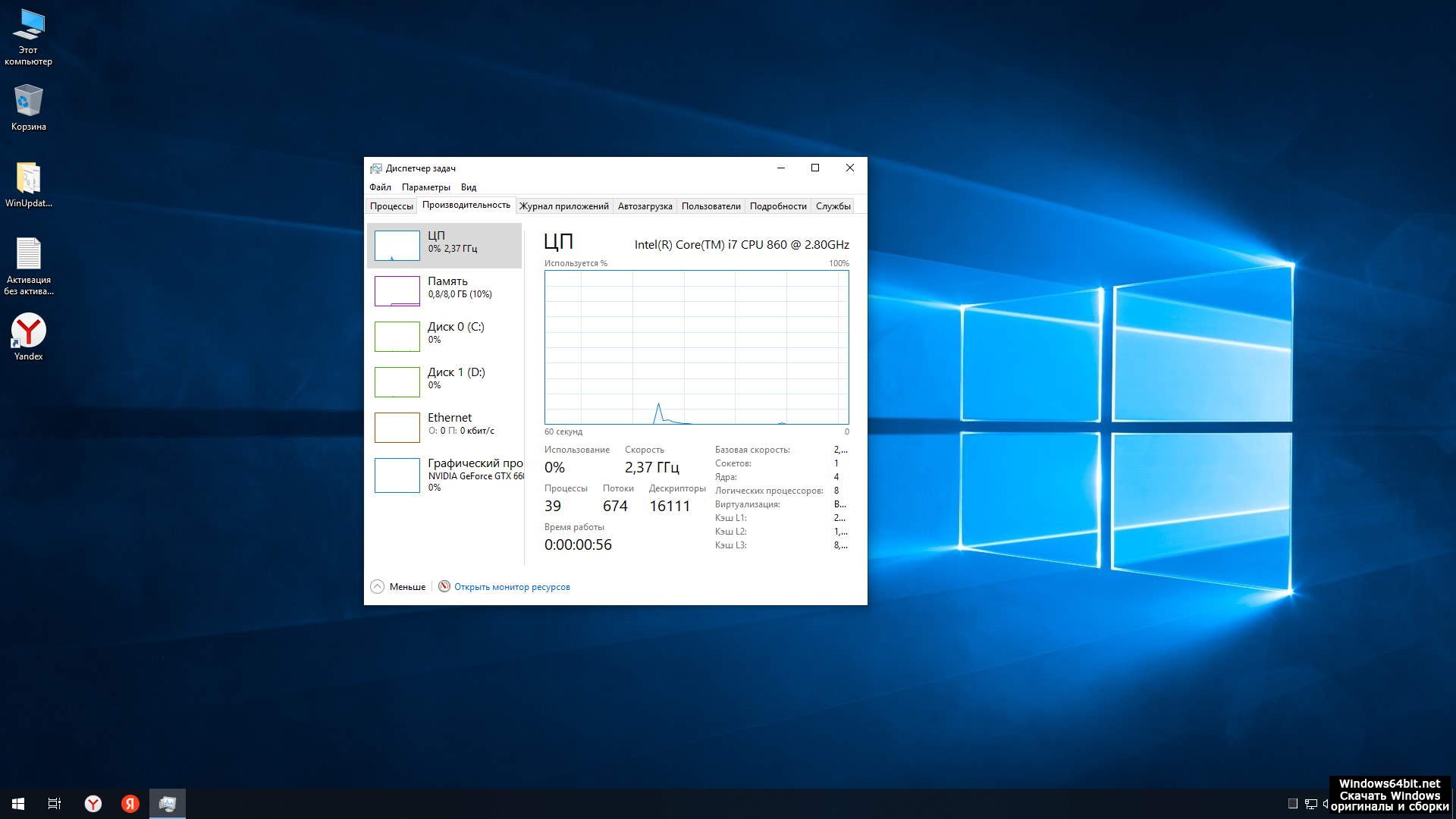Open resource monitor link
This screenshot has width=1456, height=819.
pos(512,587)
